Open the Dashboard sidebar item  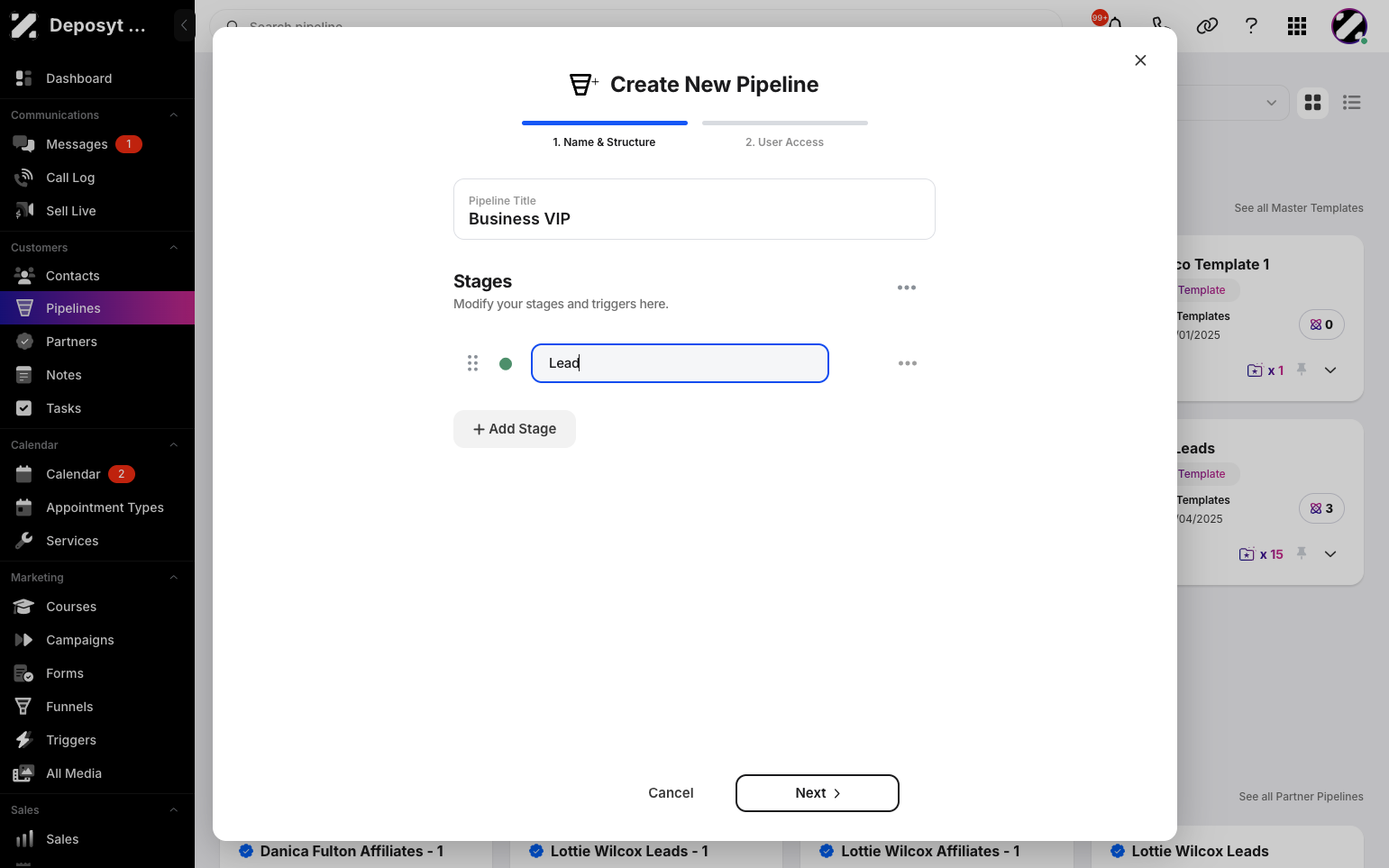(x=97, y=78)
